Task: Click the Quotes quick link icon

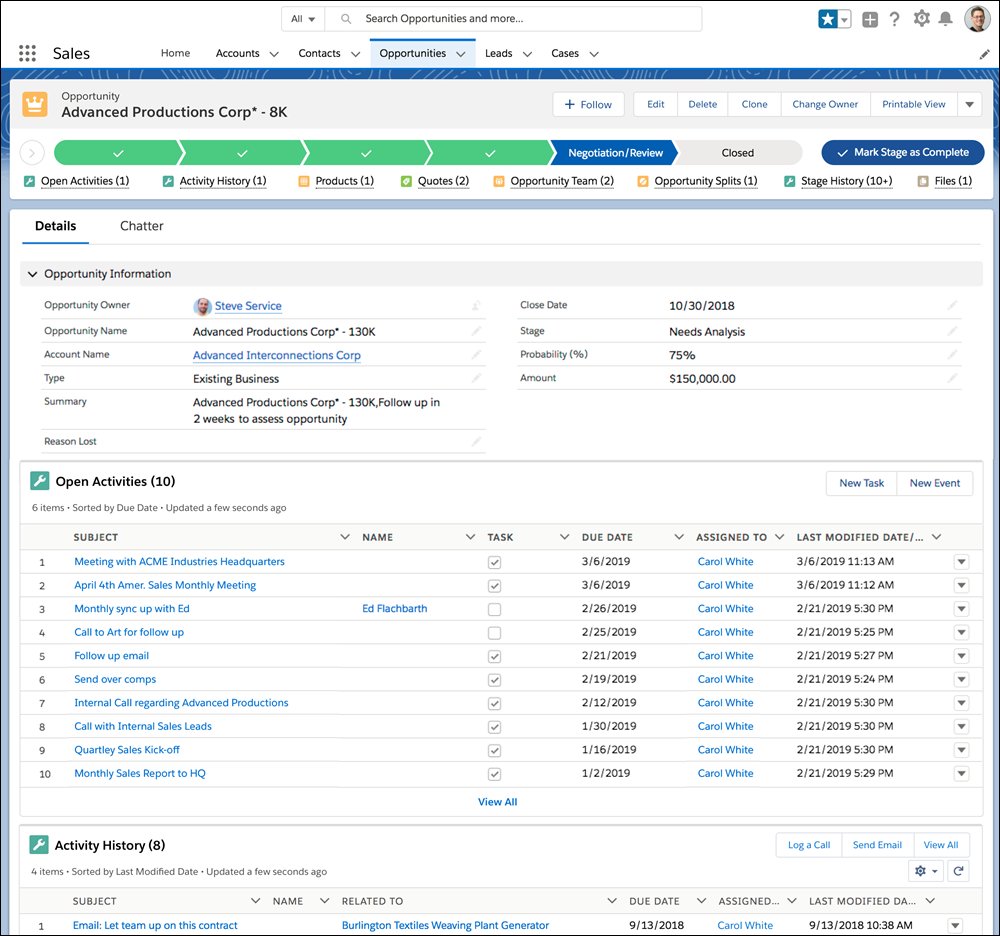Action: (406, 181)
